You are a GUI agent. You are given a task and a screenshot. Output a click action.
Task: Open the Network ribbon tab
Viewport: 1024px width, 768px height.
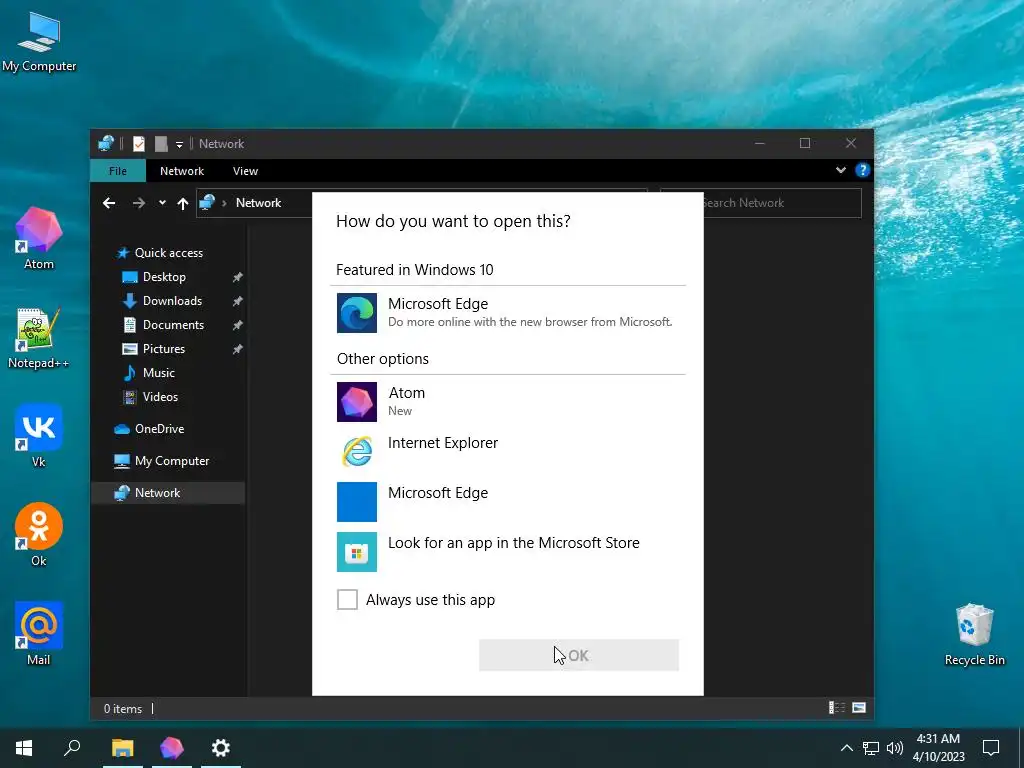coord(182,171)
